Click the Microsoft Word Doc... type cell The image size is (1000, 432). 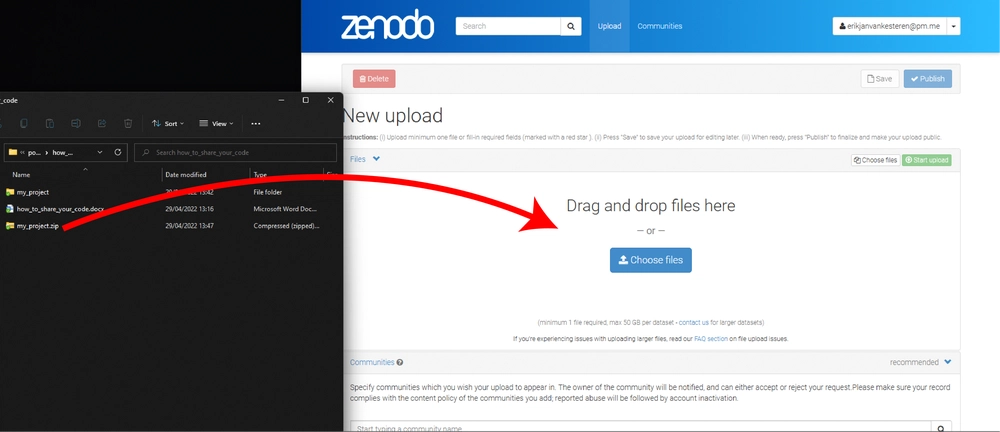(285, 209)
